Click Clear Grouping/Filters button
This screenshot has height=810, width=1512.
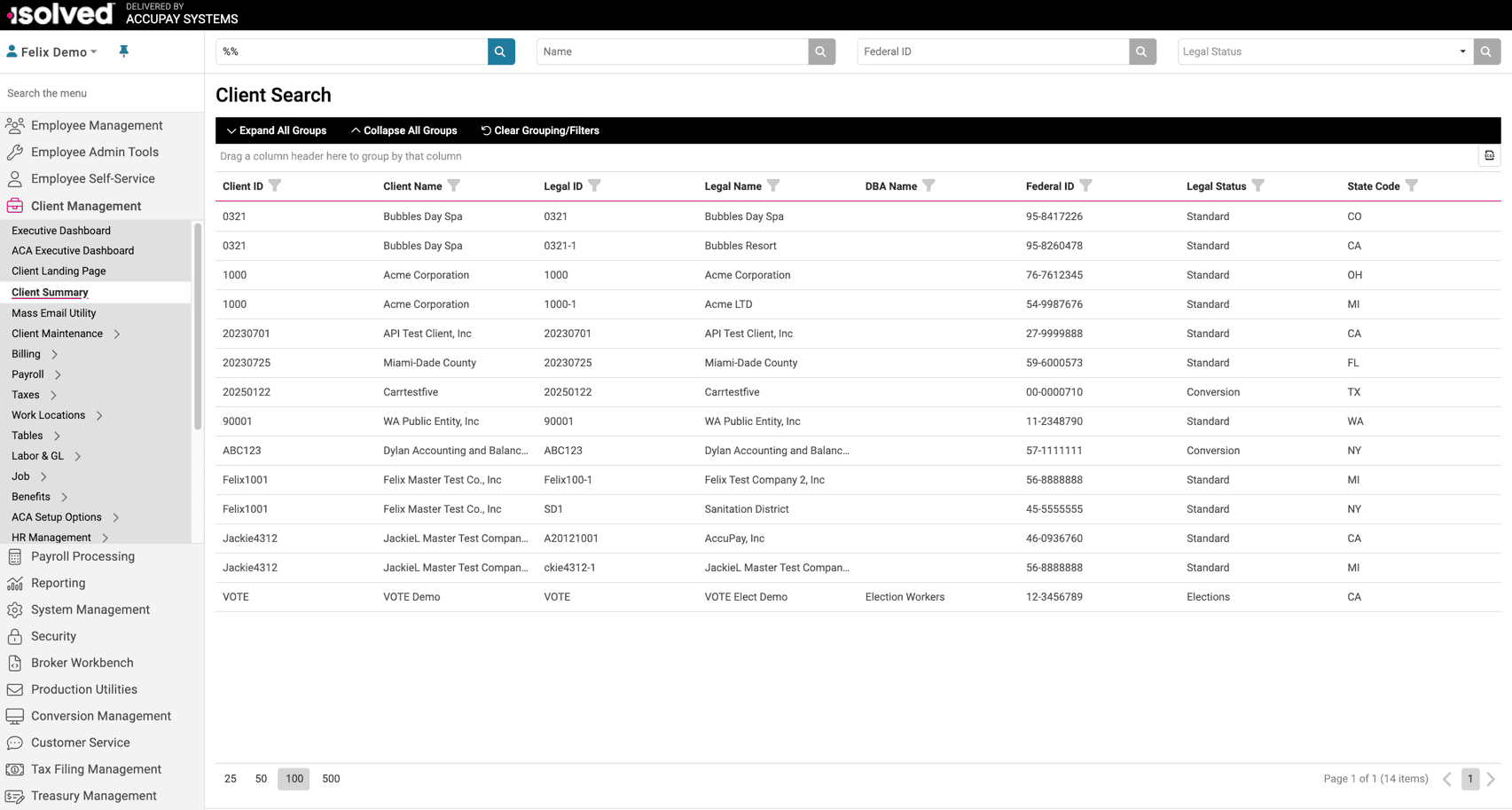tap(540, 130)
